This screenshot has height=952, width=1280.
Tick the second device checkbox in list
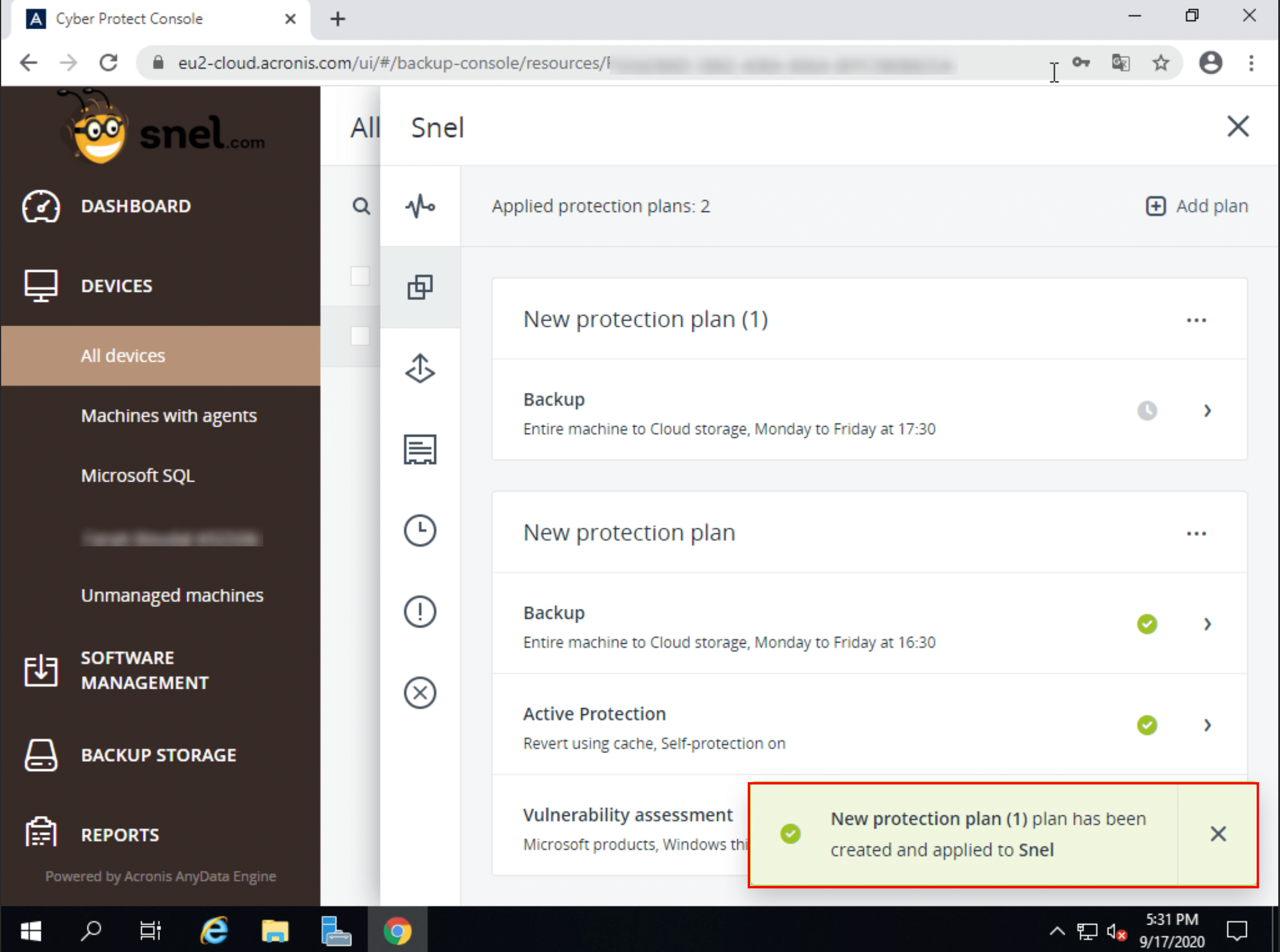(360, 336)
